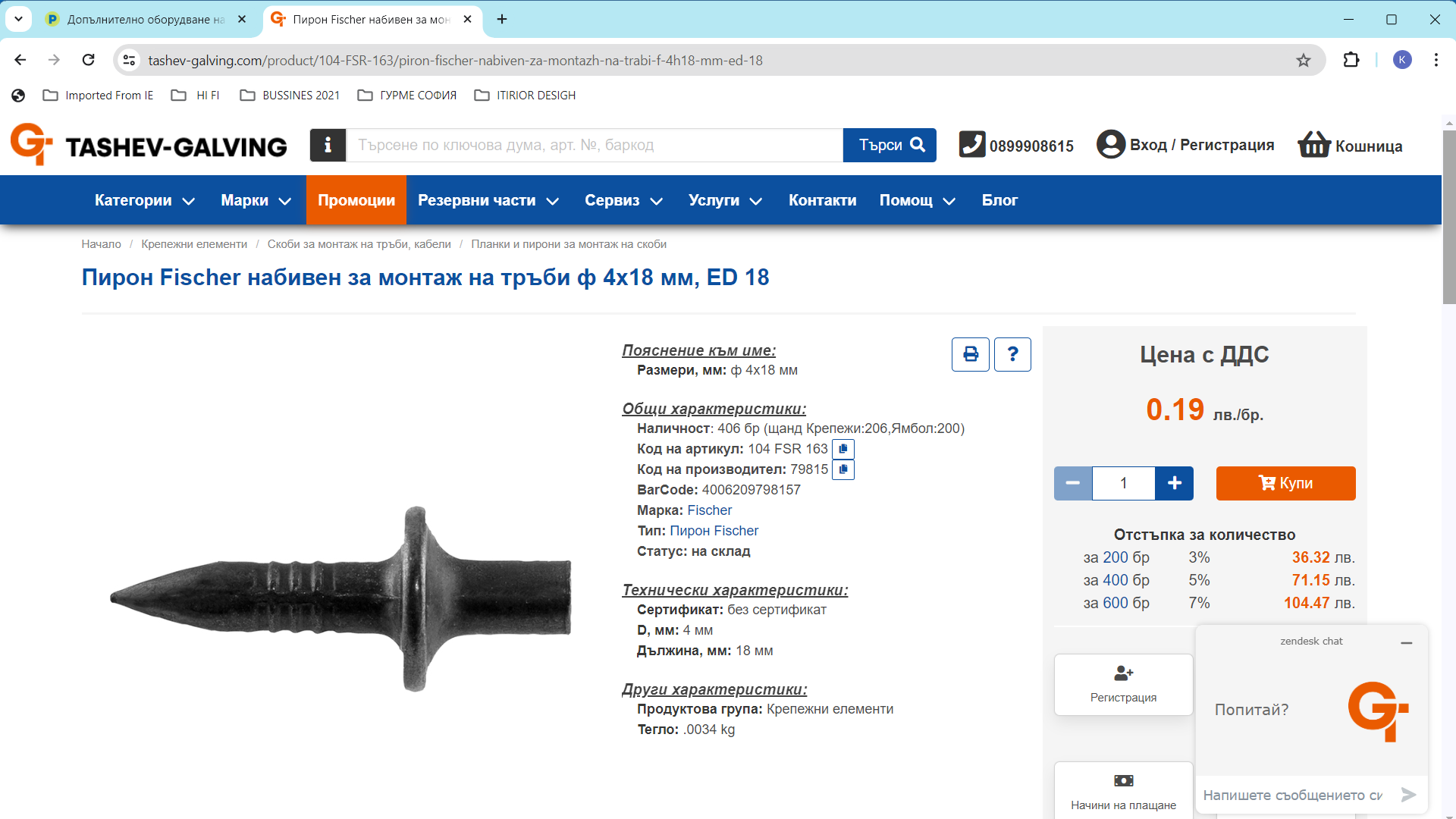
Task: Decrease quantity with the minus button
Action: [x=1073, y=483]
